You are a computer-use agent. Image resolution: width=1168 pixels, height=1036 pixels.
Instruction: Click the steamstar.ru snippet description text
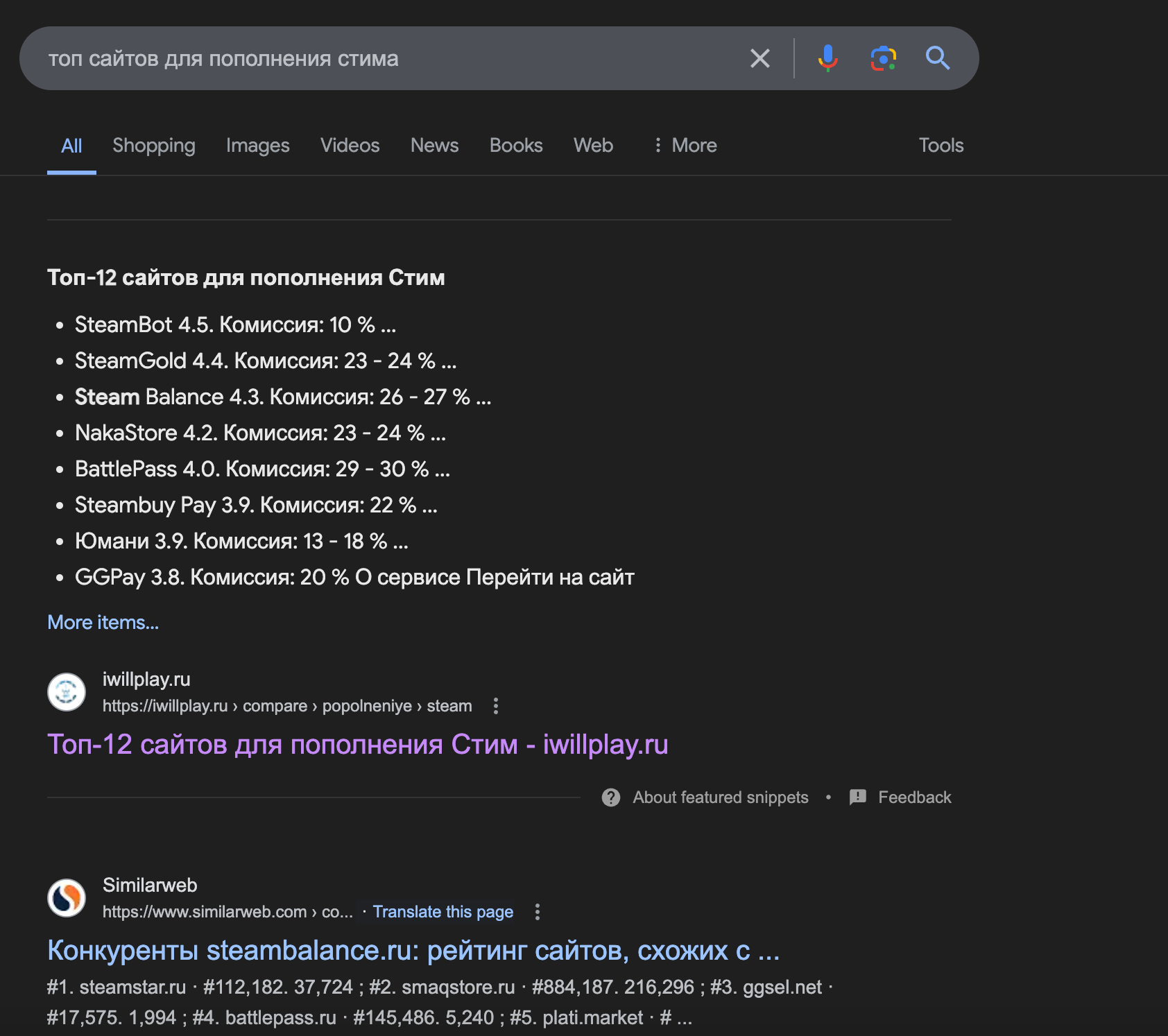(x=440, y=1002)
